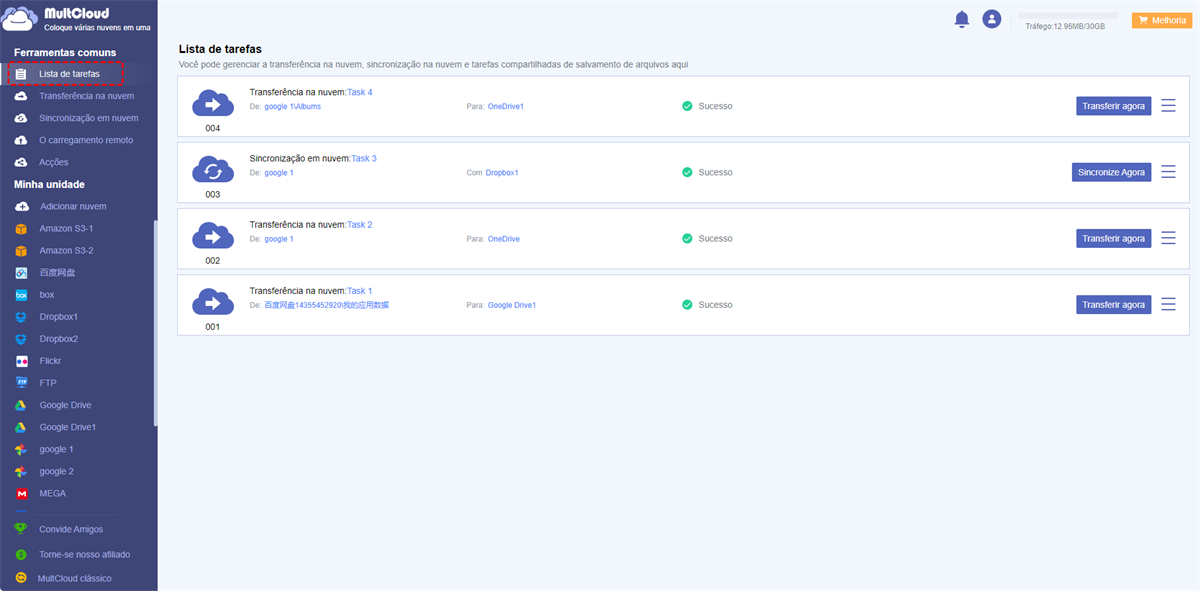
Task: Open the Task 1 link
Action: pyautogui.click(x=360, y=290)
